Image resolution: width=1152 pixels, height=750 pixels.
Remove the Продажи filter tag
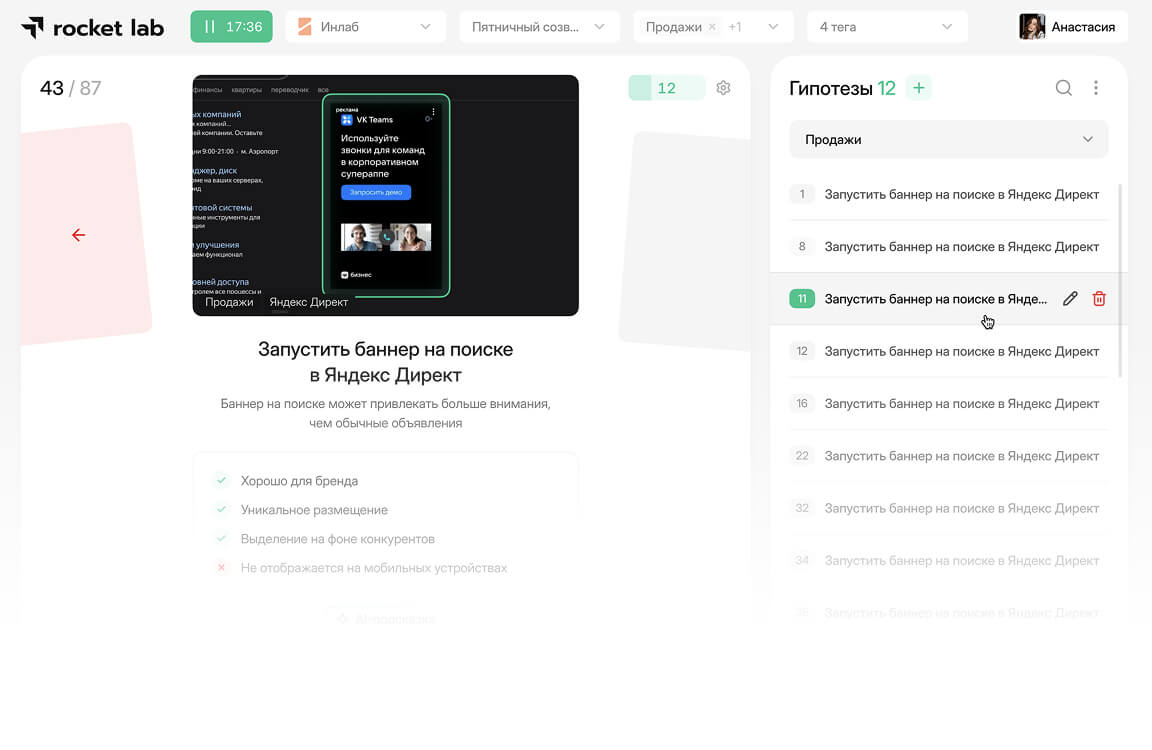[712, 27]
